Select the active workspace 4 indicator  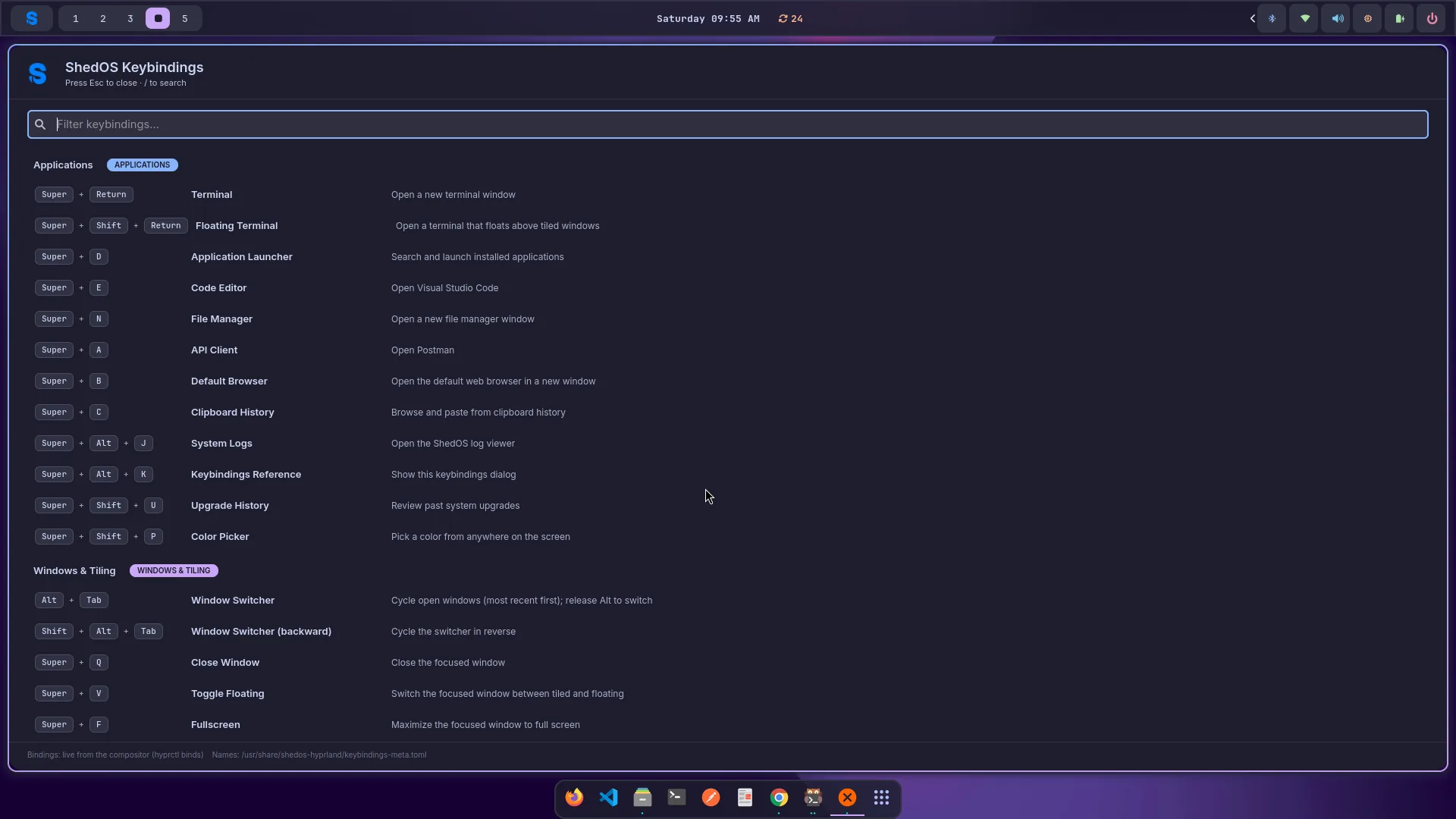158,18
